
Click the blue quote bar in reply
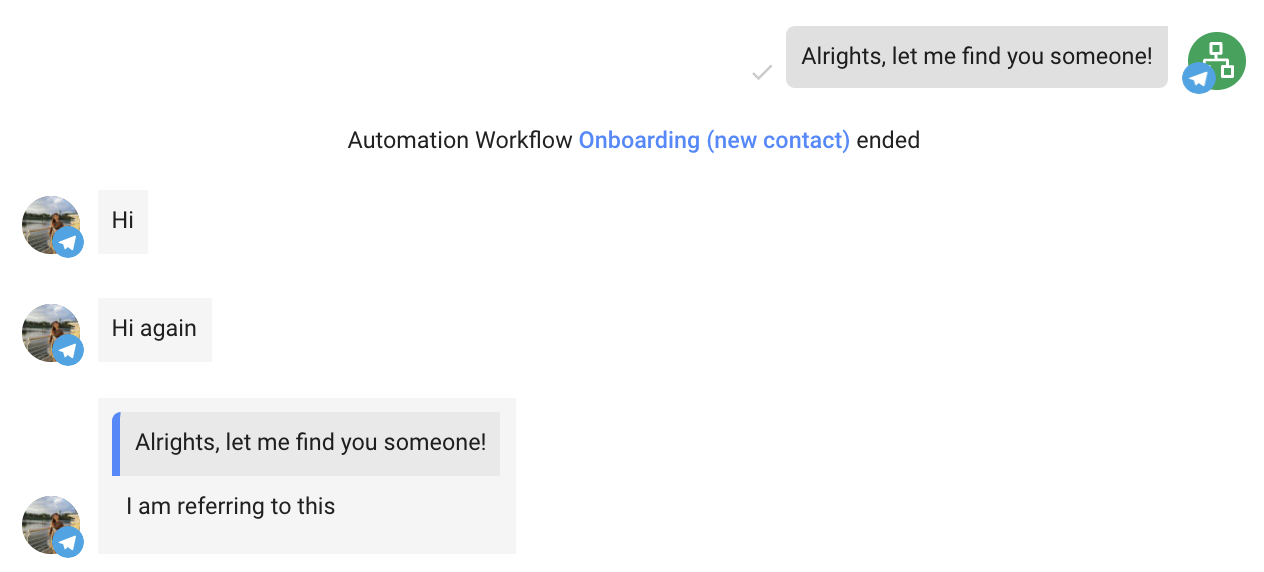(x=116, y=443)
